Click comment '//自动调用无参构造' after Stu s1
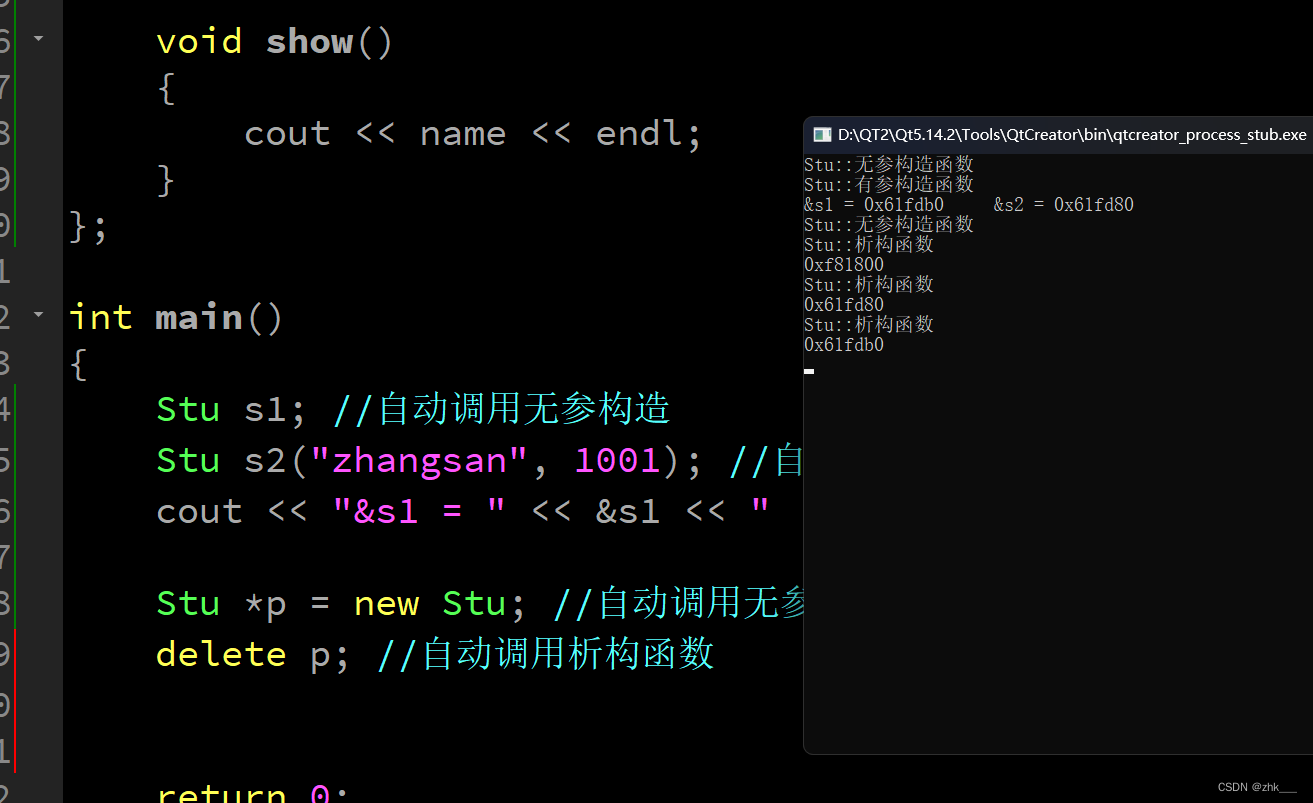Screen dimensions: 1313x803 [502, 409]
